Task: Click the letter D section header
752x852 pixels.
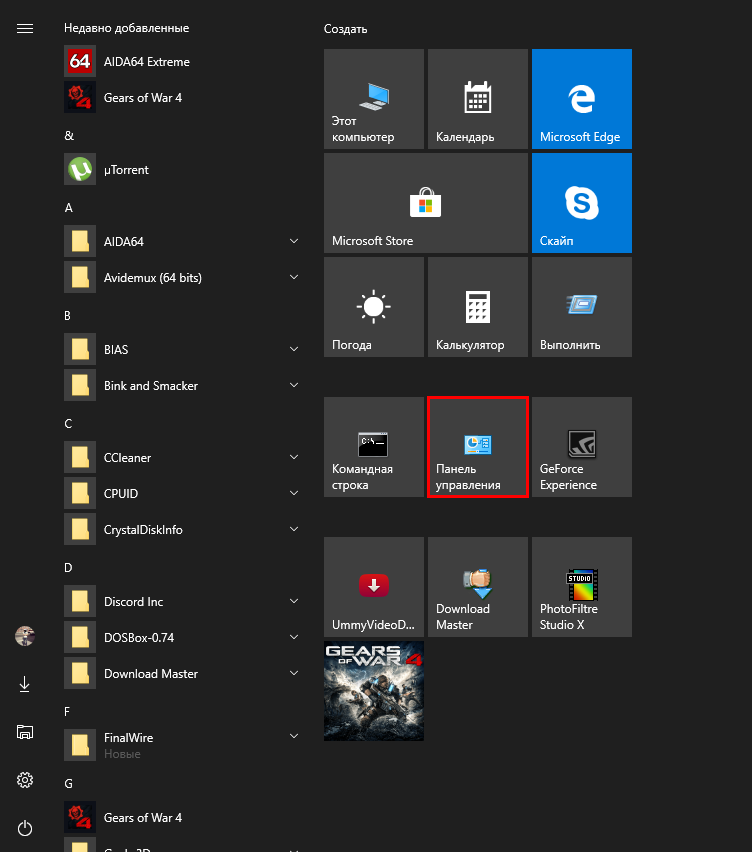Action: coord(68,568)
